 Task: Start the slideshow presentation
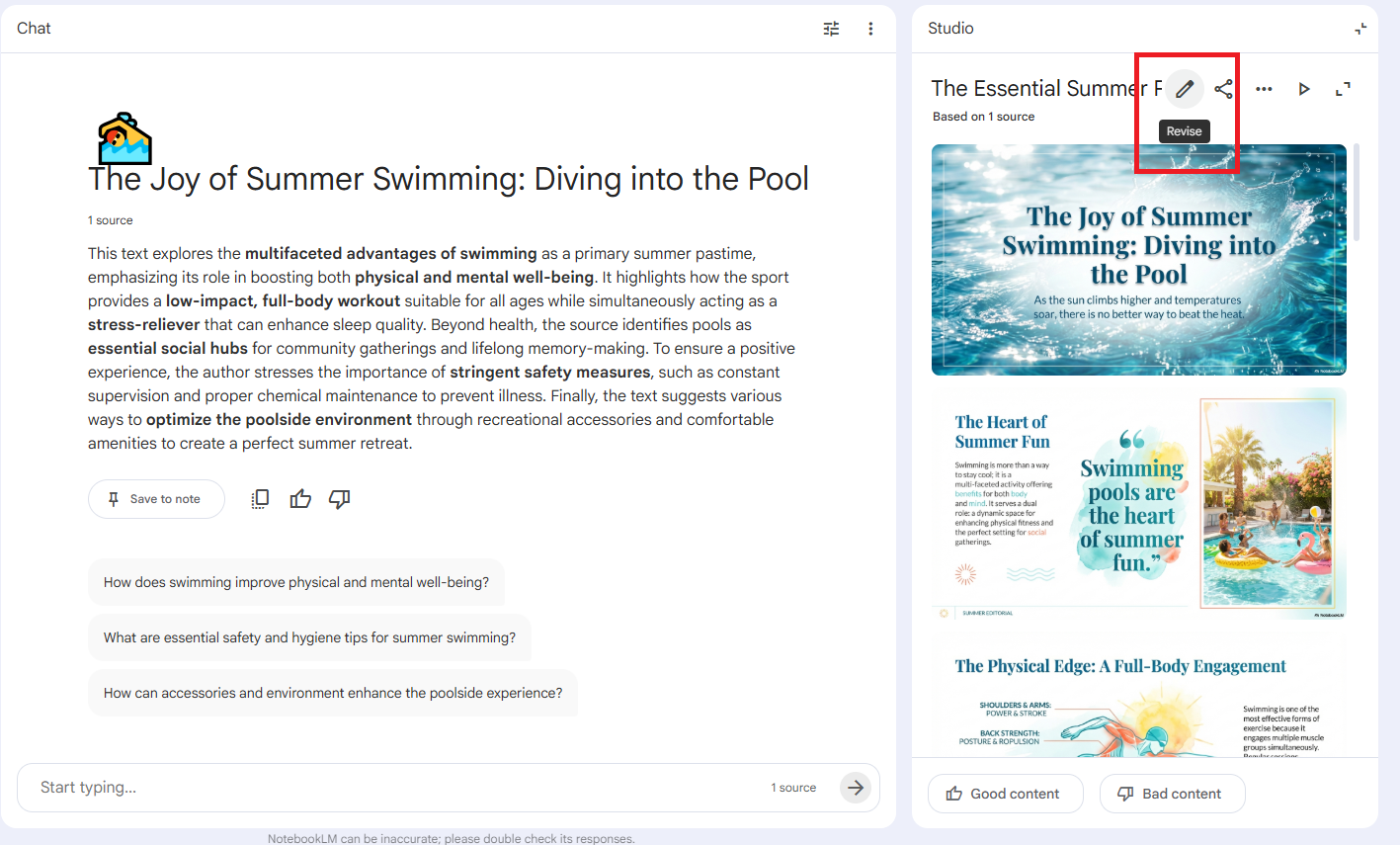1304,89
